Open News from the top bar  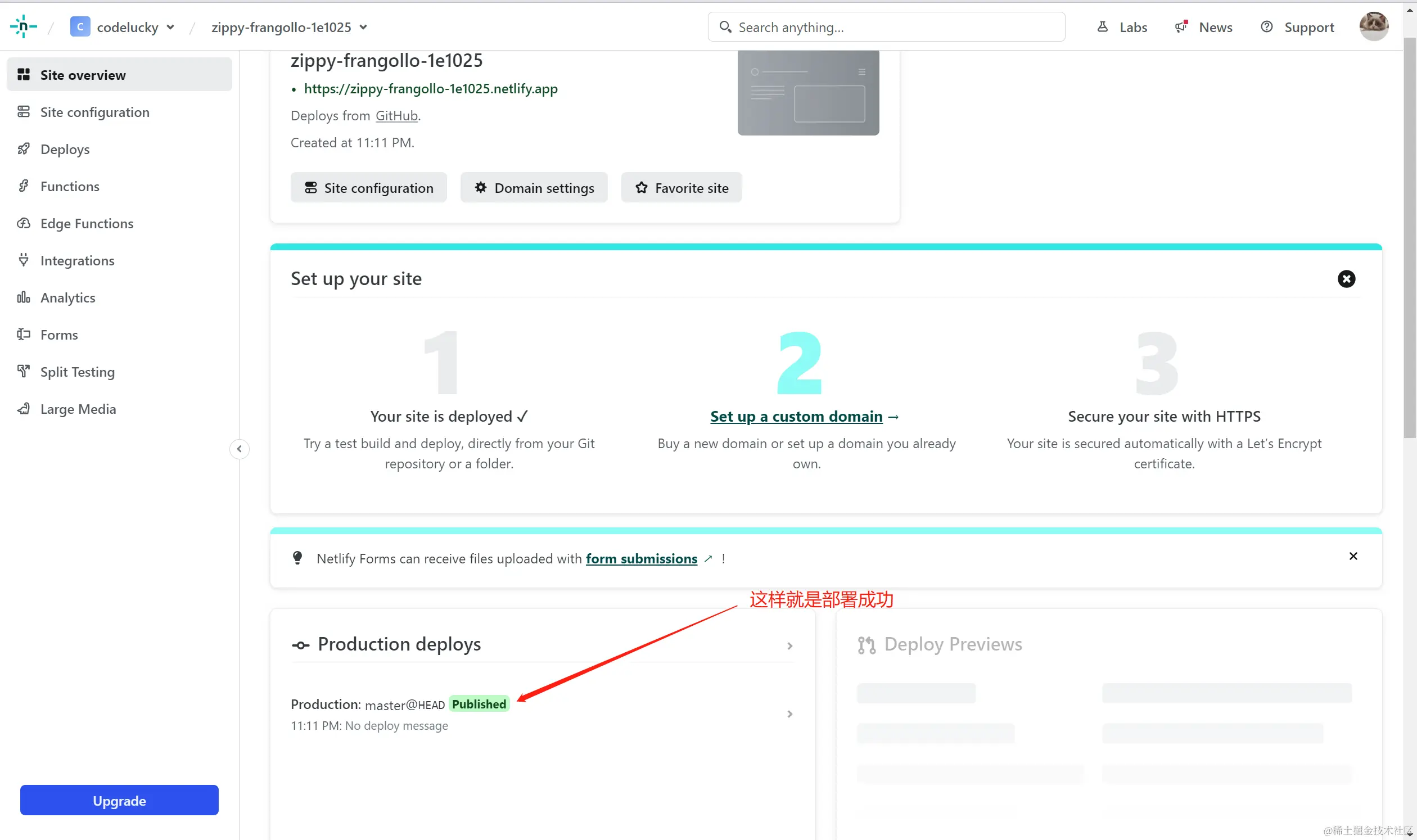pos(1203,26)
